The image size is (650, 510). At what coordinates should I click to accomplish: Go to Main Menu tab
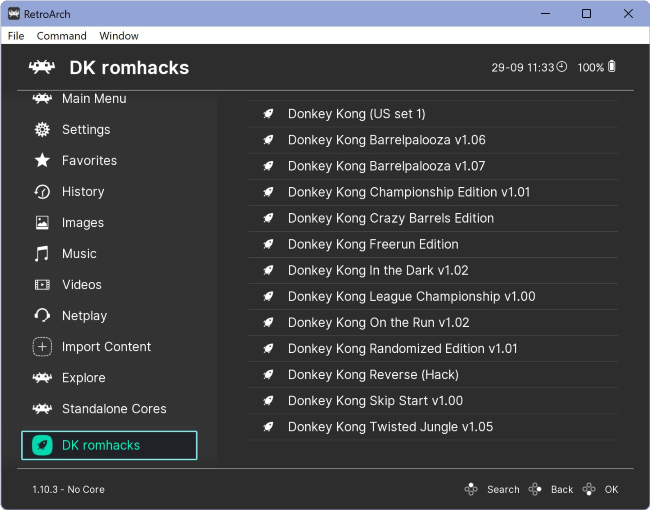click(109, 99)
